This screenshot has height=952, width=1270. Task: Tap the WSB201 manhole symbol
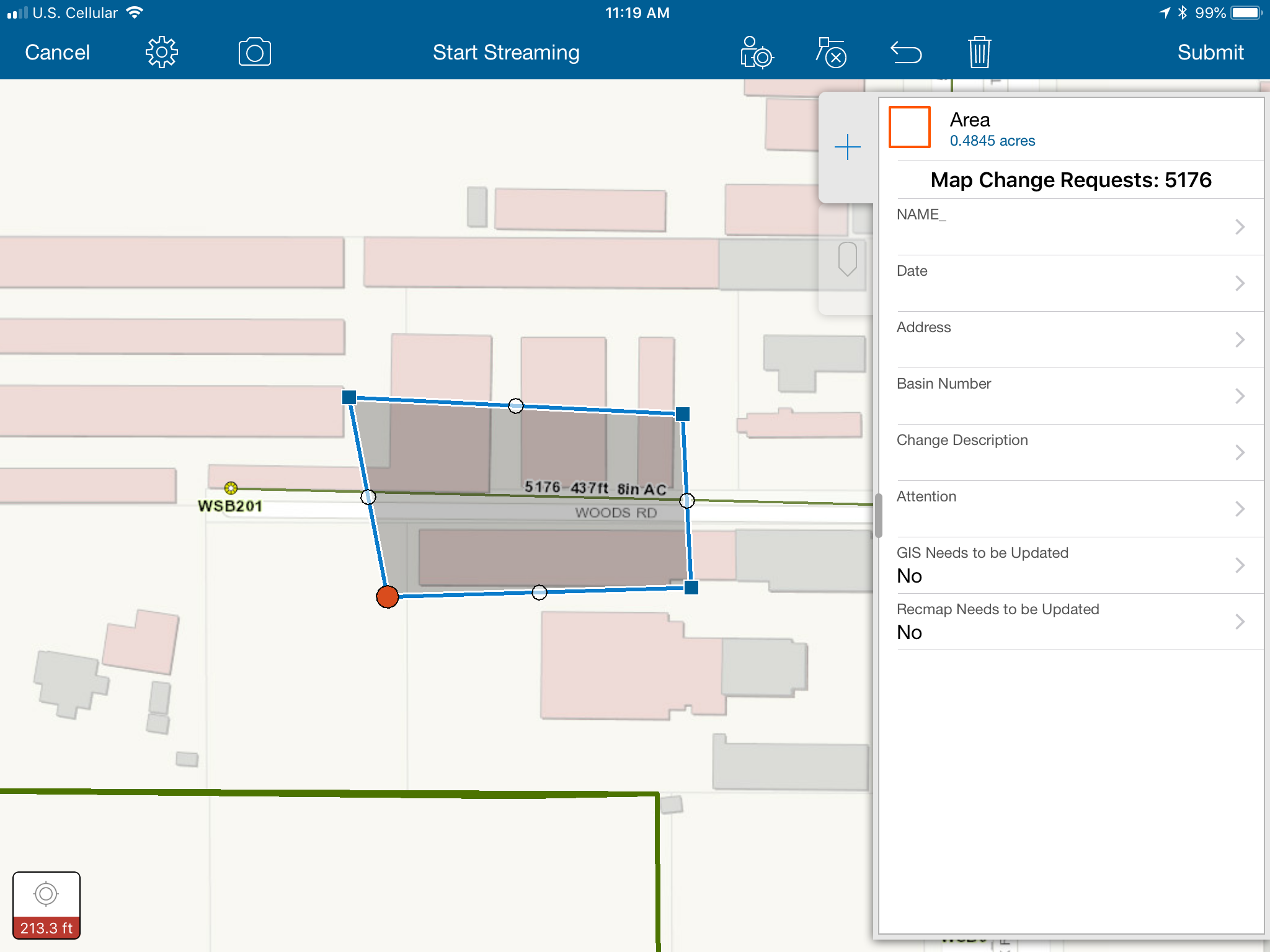(231, 488)
